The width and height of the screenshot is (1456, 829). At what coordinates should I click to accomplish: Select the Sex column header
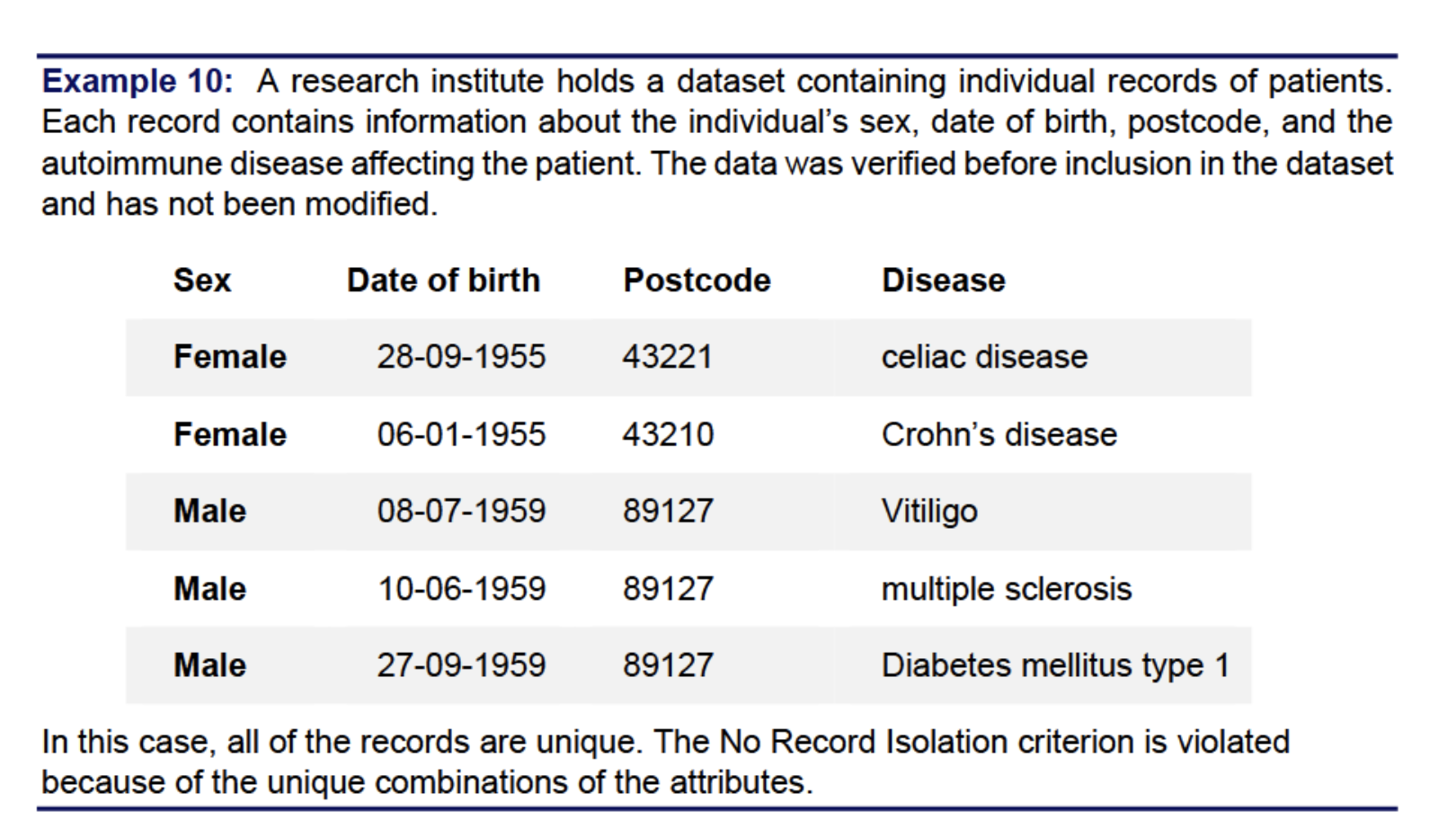(x=202, y=281)
